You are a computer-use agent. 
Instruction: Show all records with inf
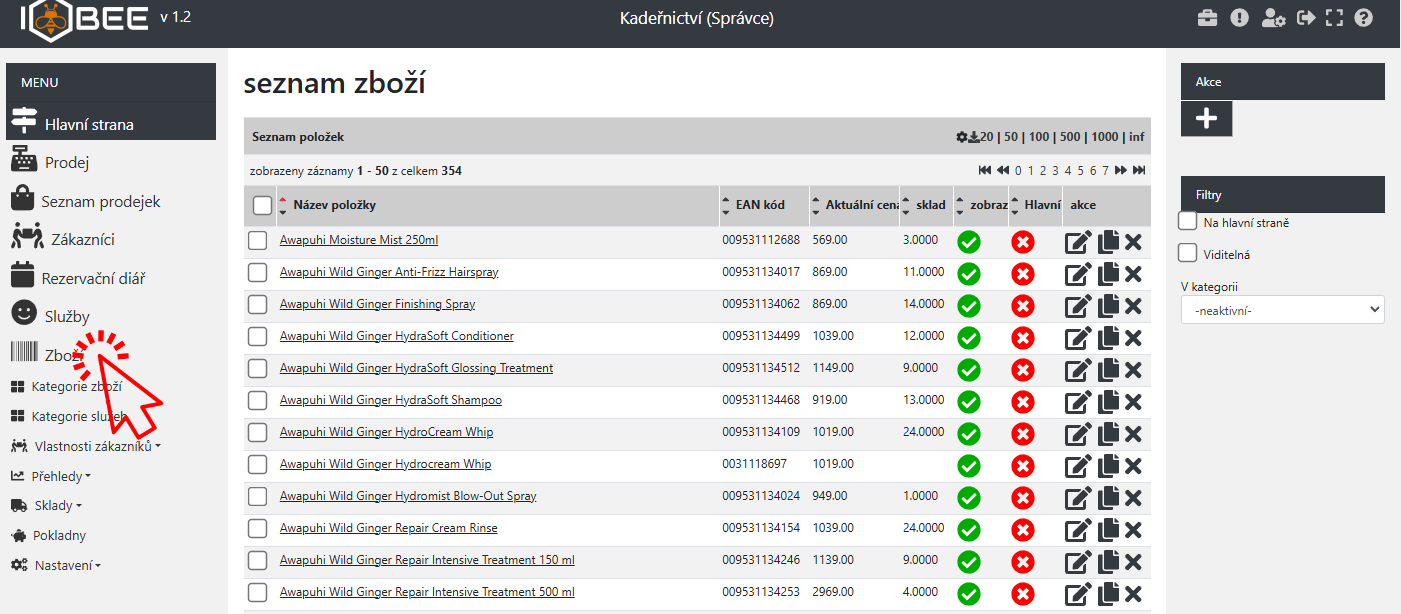(1136, 137)
